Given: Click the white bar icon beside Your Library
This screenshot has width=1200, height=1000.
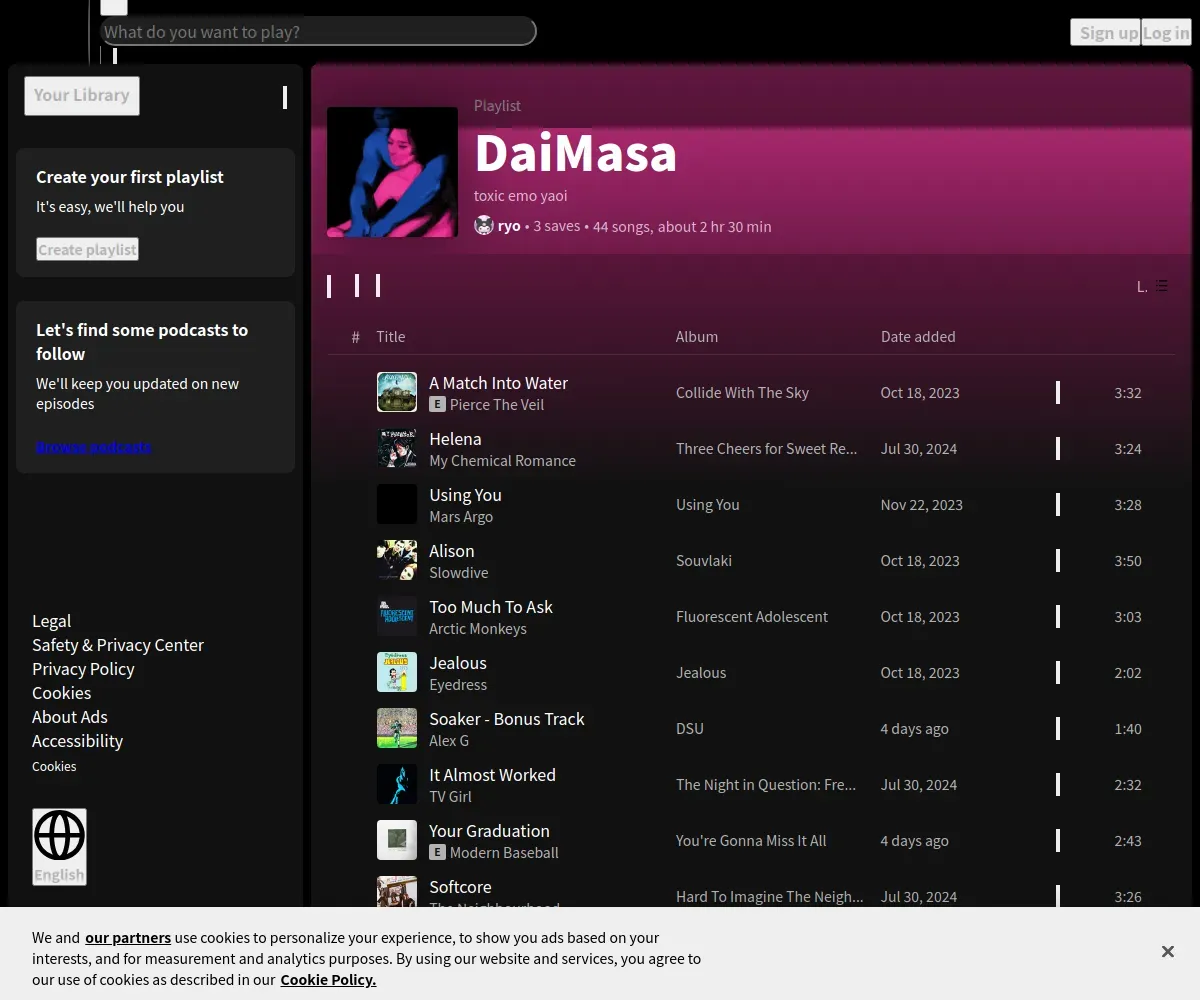Looking at the screenshot, I should tap(285, 97).
